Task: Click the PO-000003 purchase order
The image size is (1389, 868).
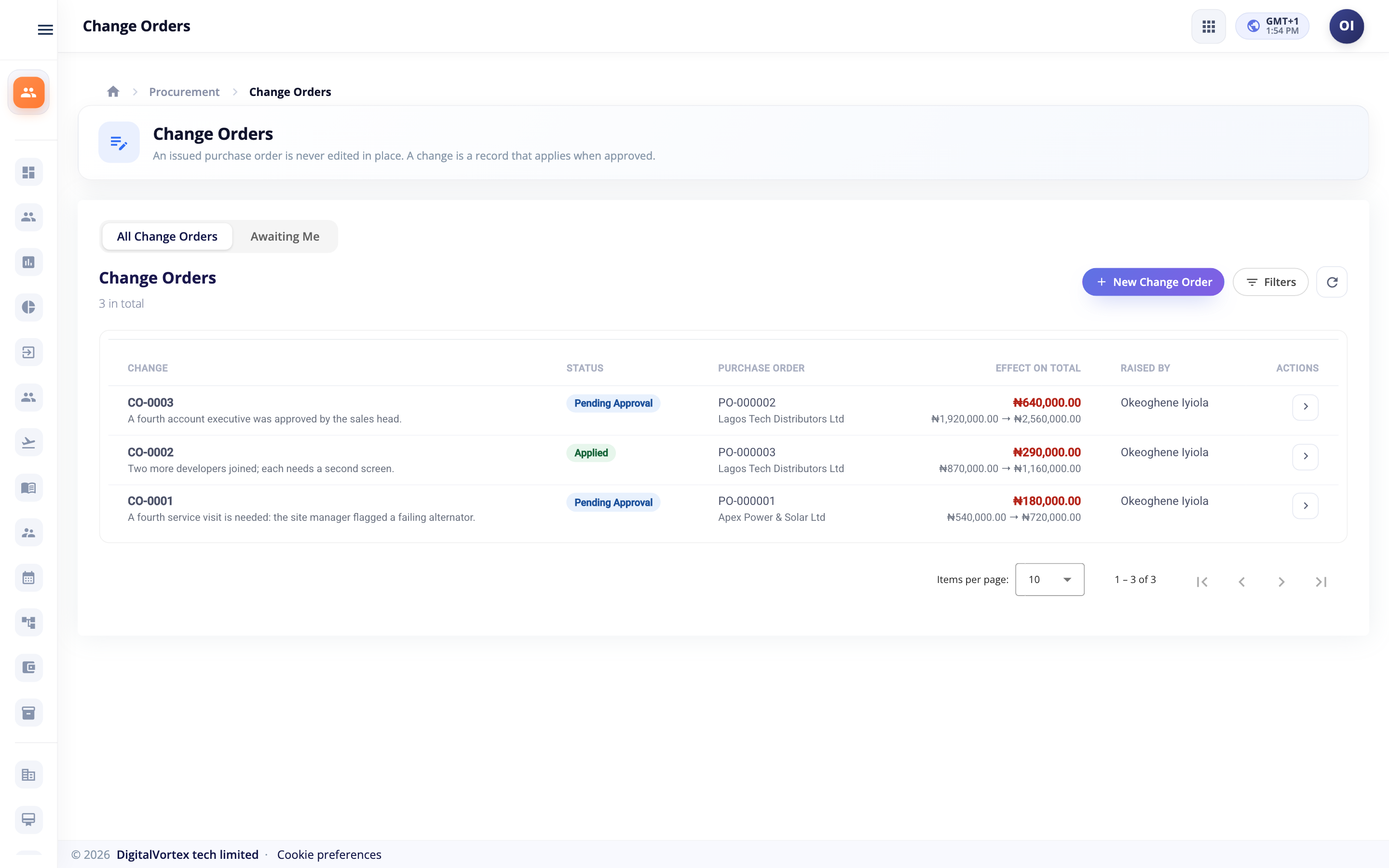Action: pos(747,452)
